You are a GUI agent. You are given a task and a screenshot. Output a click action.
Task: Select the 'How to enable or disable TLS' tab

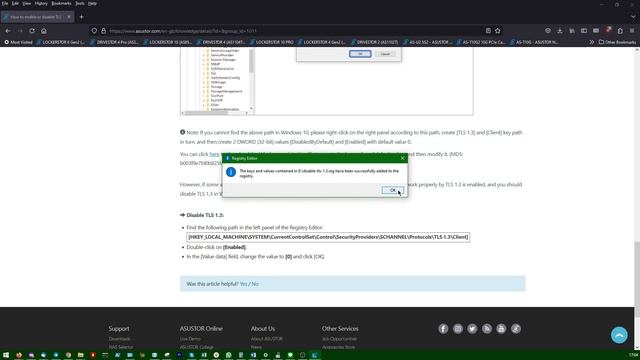[36, 17]
